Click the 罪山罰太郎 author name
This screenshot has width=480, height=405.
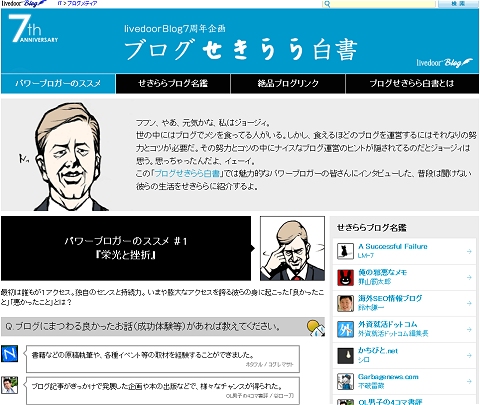coord(374,282)
